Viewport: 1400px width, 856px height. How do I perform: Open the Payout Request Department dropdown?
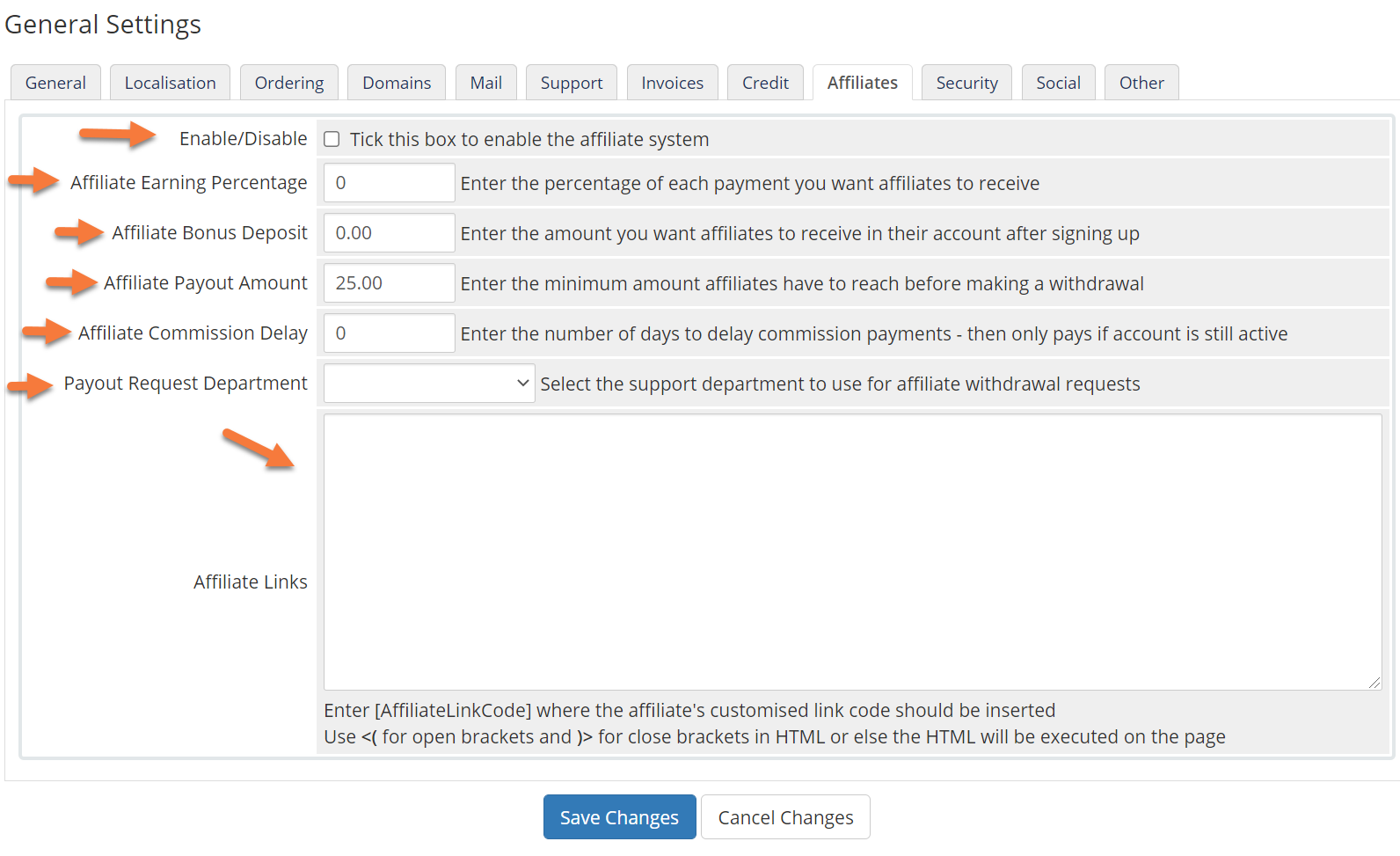pyautogui.click(x=429, y=384)
